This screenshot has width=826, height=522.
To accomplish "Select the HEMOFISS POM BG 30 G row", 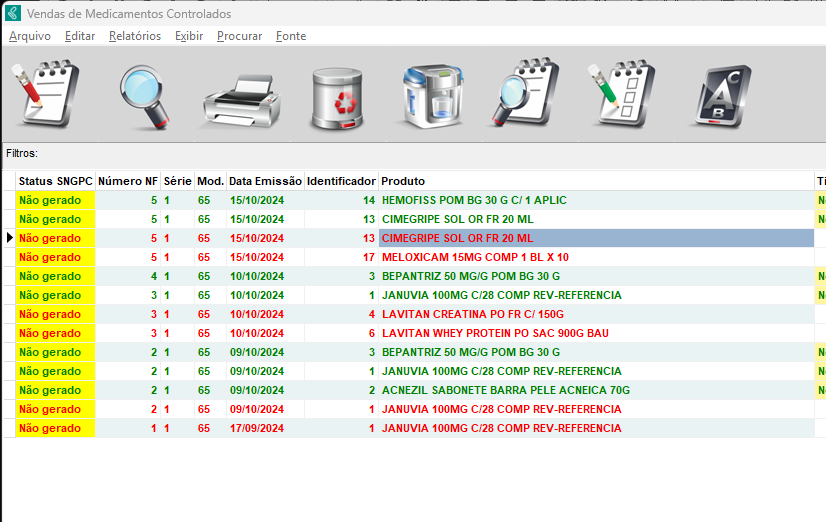I will (474, 200).
